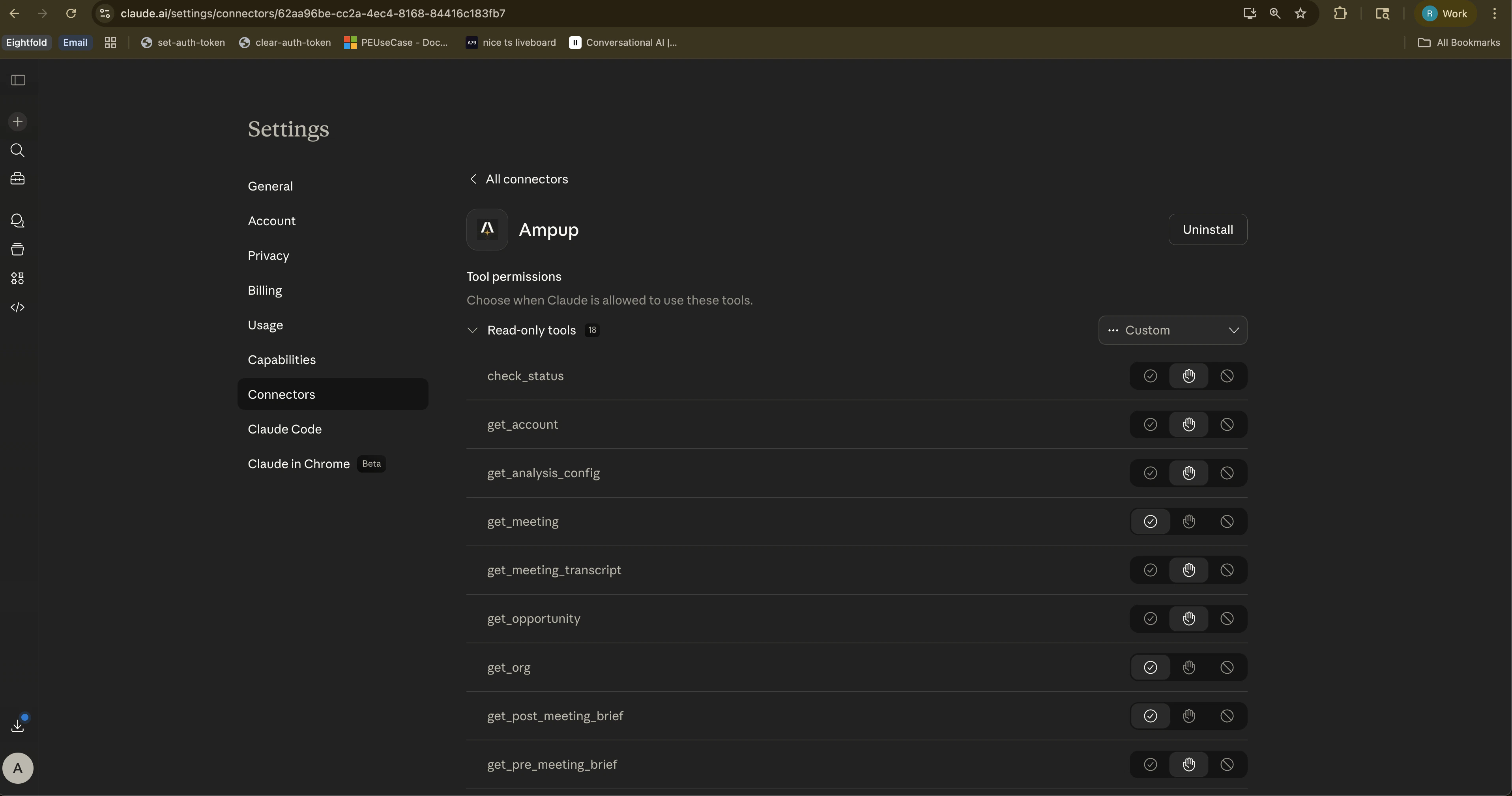This screenshot has height=796, width=1512.
Task: Block the get_account tool
Action: click(1227, 424)
